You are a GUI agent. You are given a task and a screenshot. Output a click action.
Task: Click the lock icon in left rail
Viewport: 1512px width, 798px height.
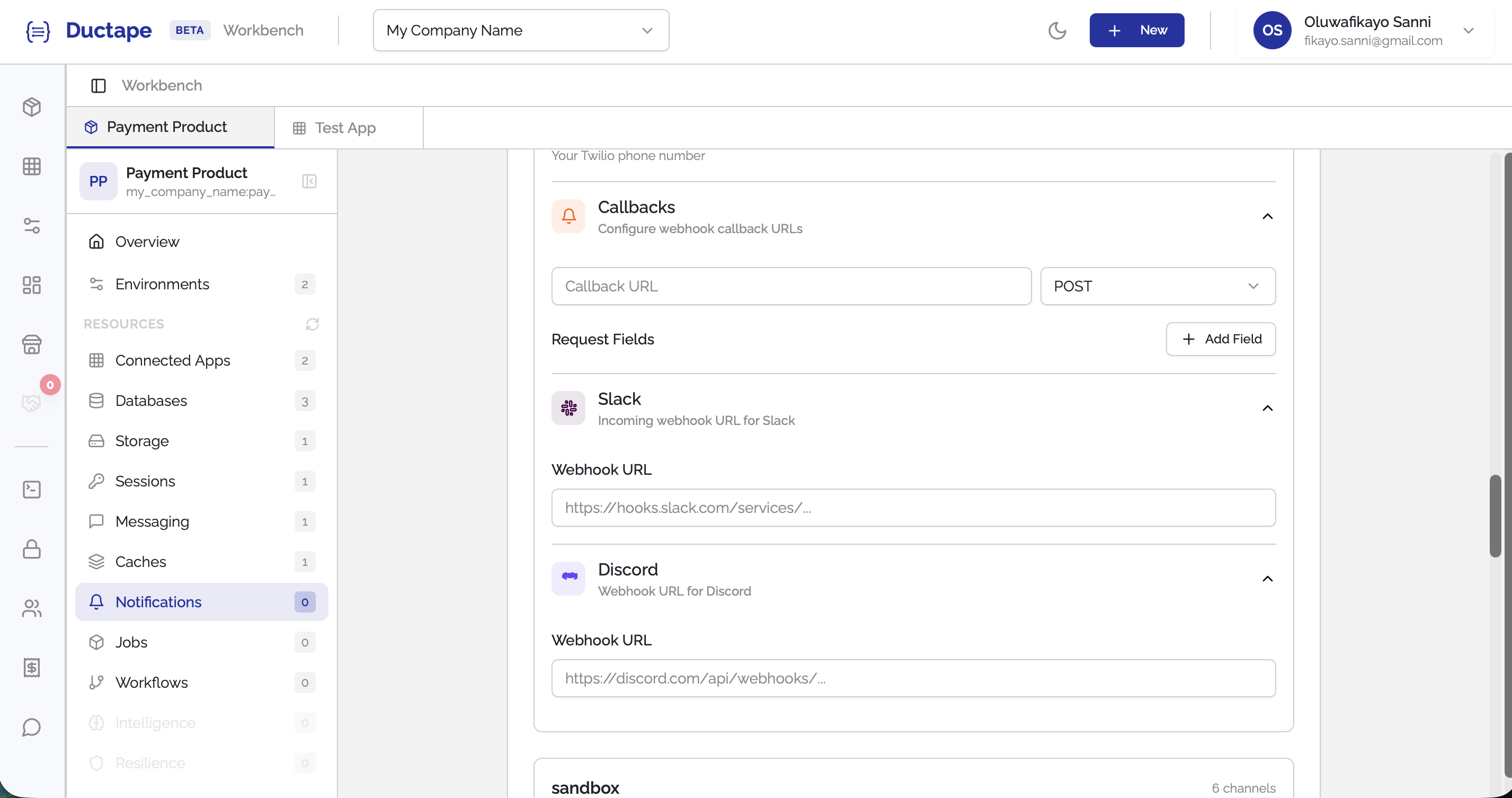[x=32, y=549]
